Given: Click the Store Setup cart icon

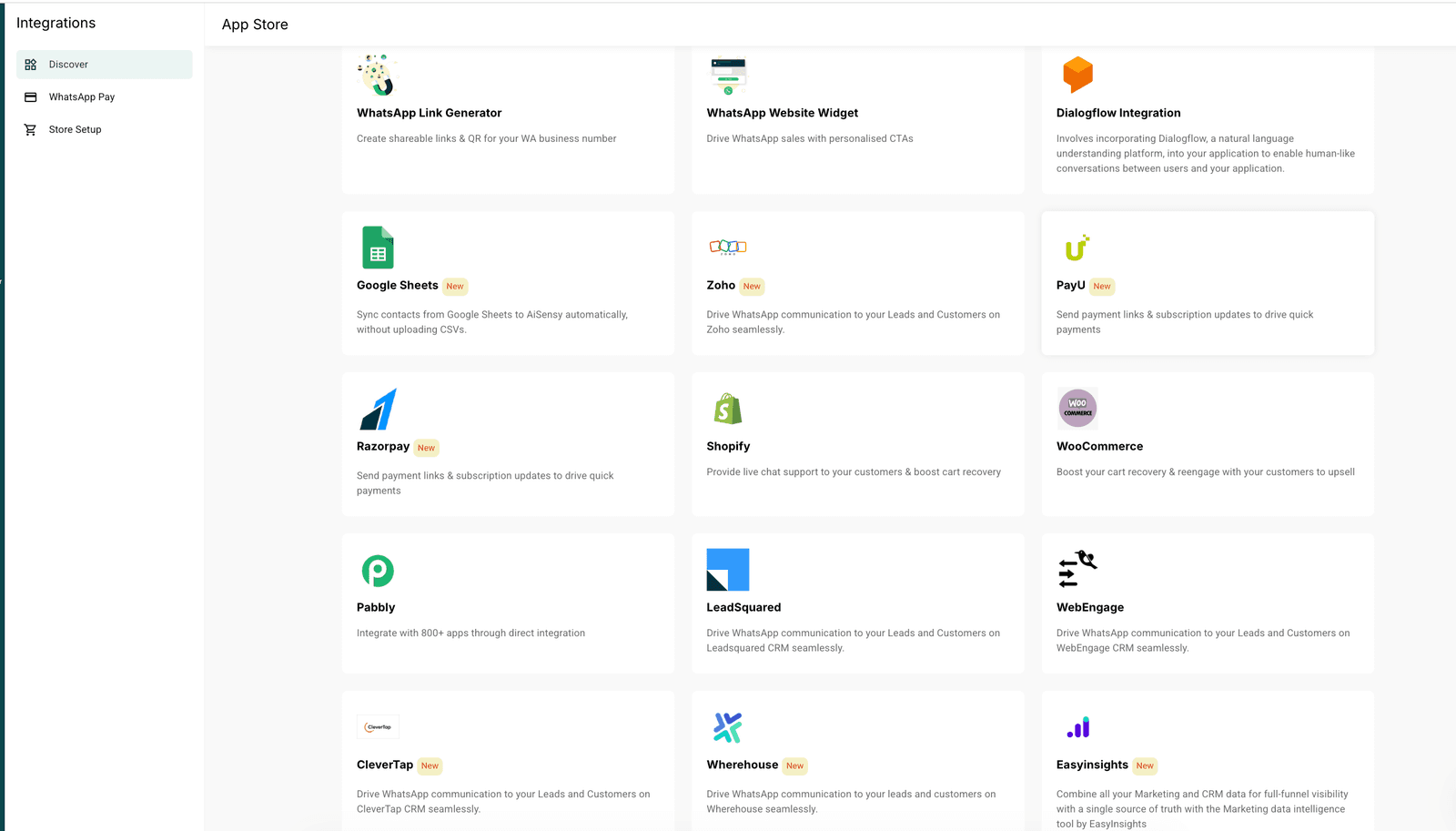Looking at the screenshot, I should tap(30, 130).
